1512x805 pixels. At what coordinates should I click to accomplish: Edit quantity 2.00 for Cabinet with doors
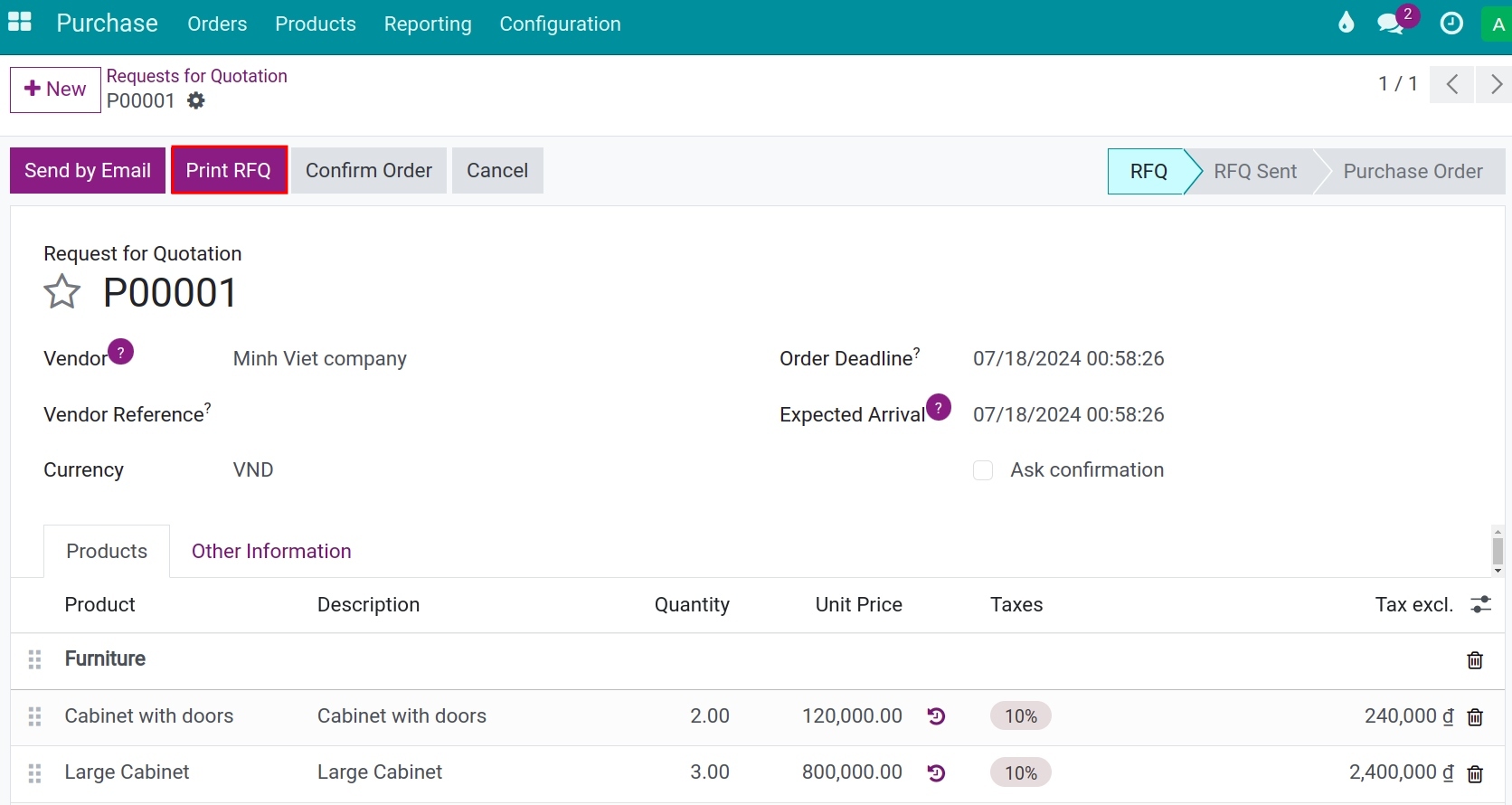pyautogui.click(x=709, y=716)
